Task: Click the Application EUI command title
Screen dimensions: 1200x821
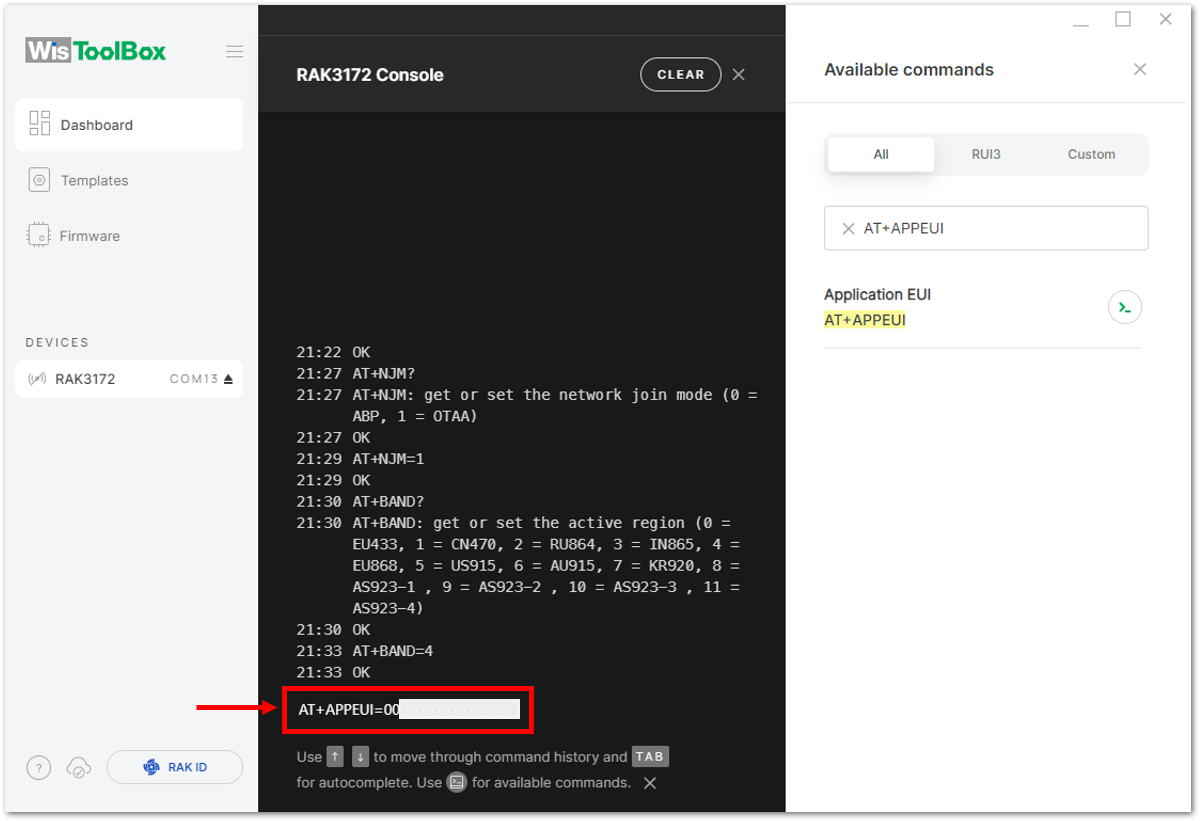Action: pos(877,295)
